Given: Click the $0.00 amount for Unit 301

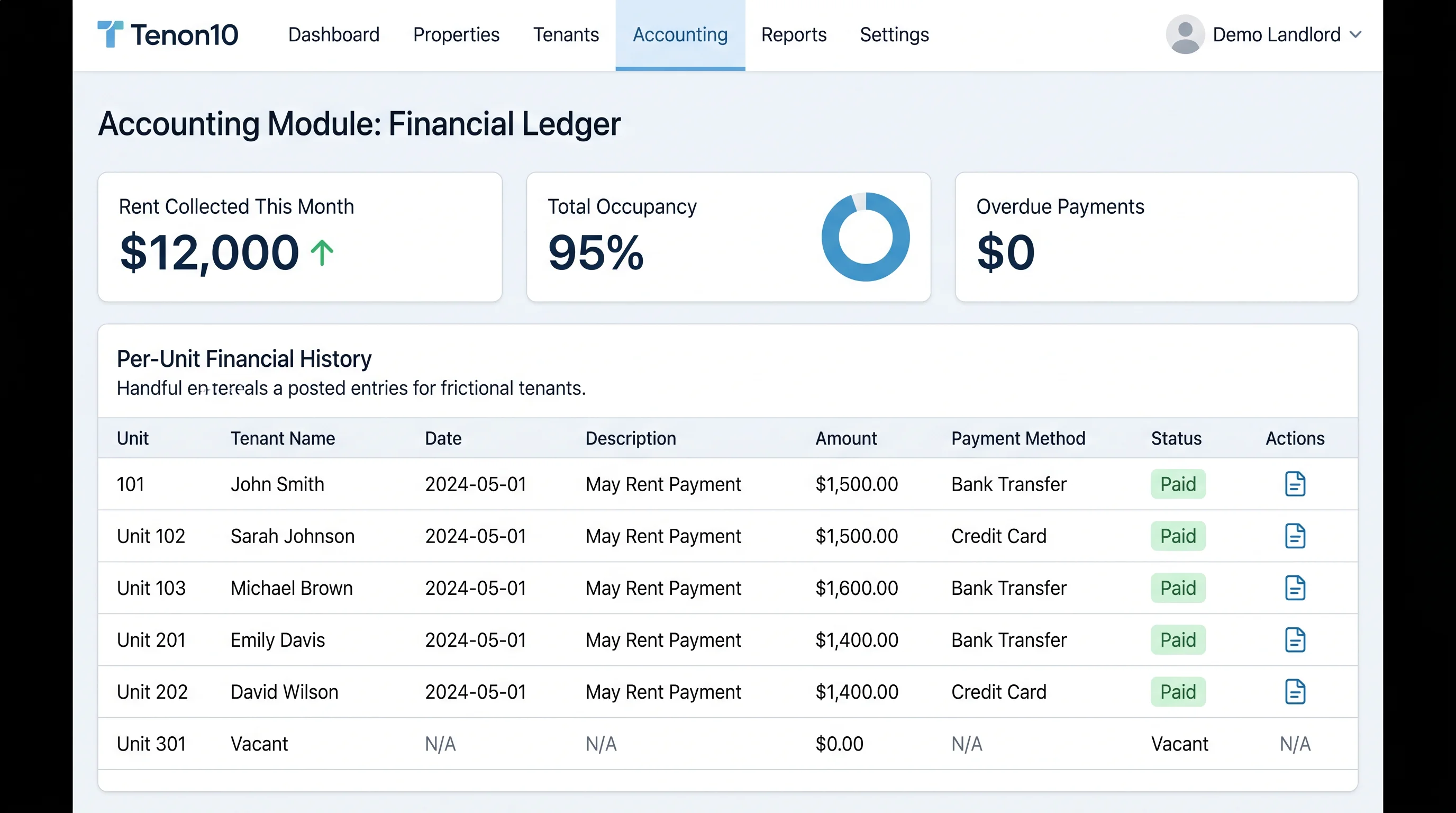Looking at the screenshot, I should click(x=839, y=744).
